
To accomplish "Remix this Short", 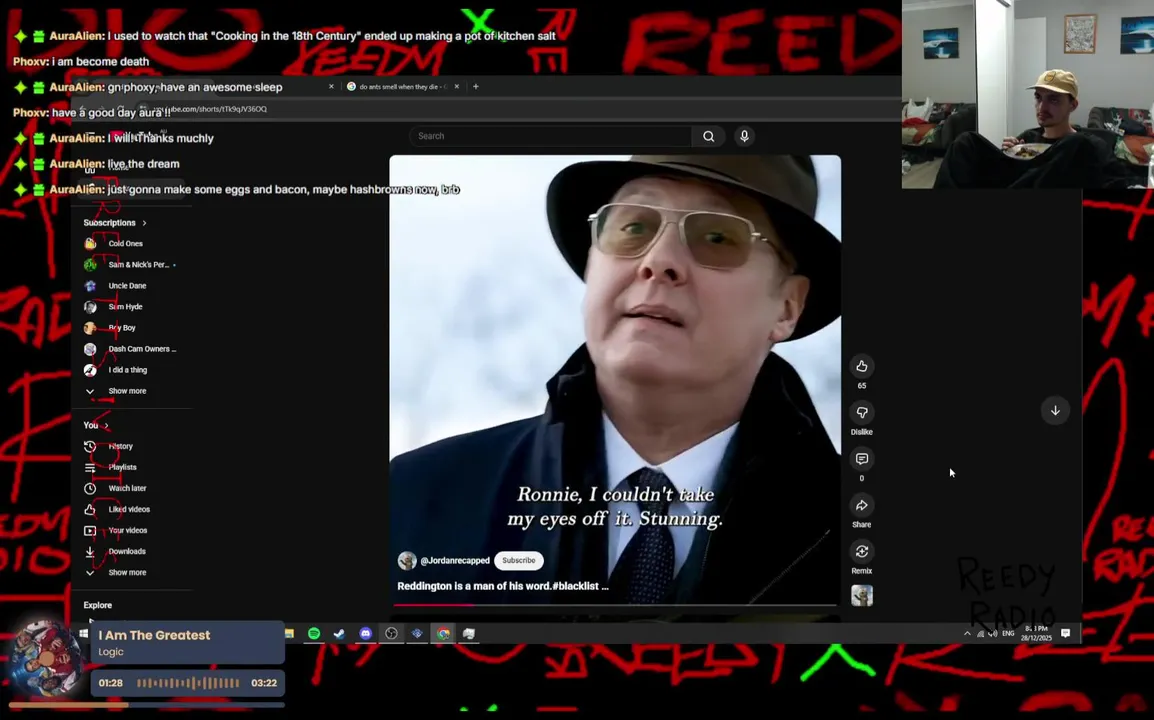I will point(862,551).
